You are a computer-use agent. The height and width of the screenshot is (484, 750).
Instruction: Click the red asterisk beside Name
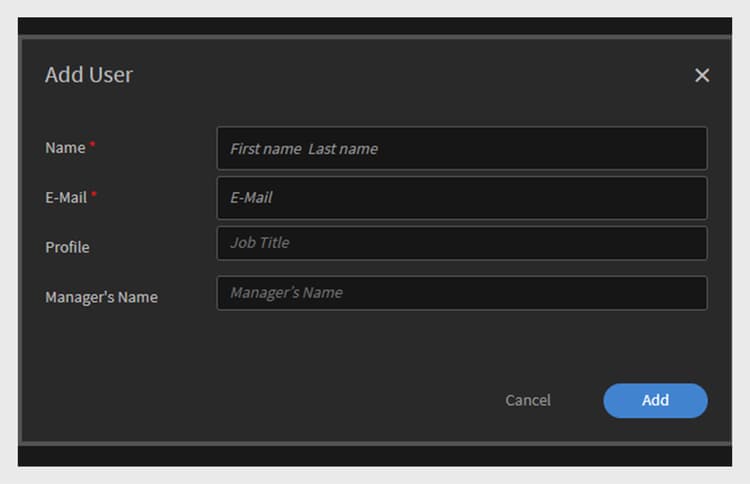point(92,144)
